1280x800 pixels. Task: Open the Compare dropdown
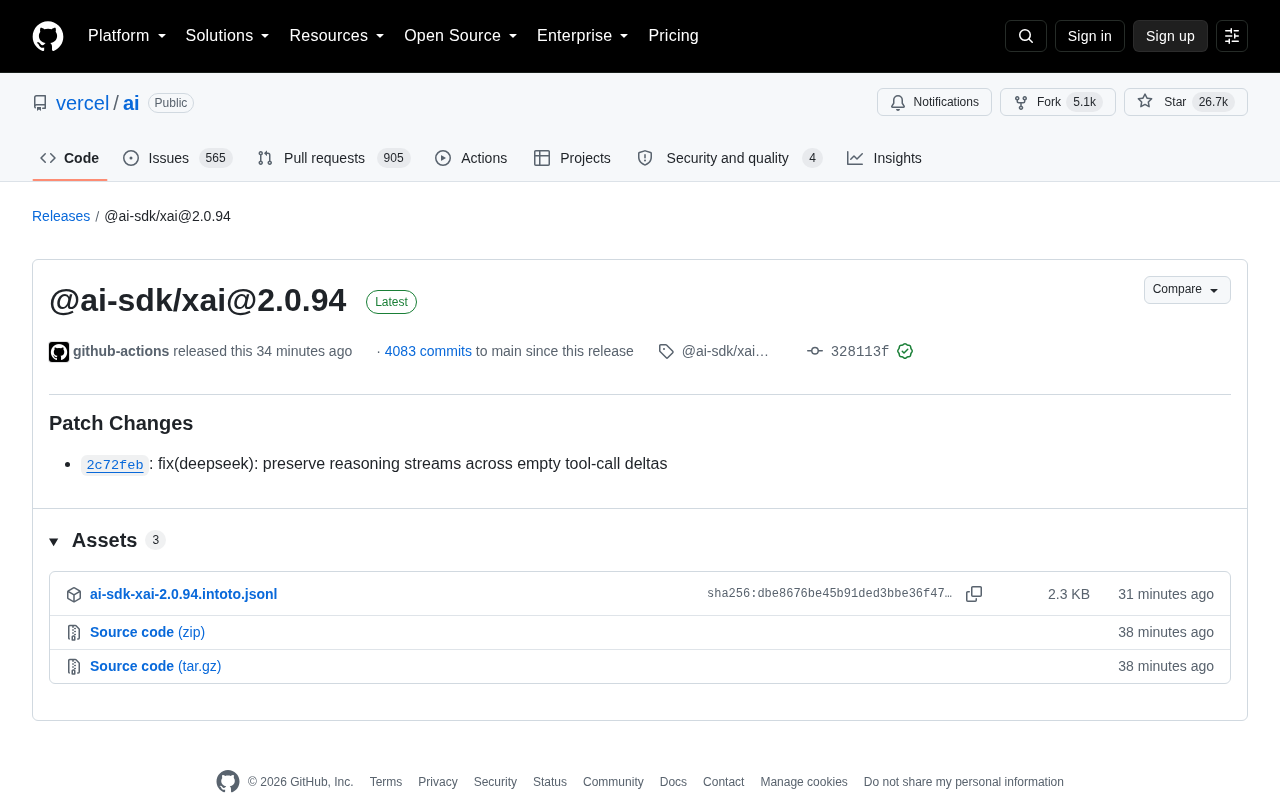(x=1187, y=290)
